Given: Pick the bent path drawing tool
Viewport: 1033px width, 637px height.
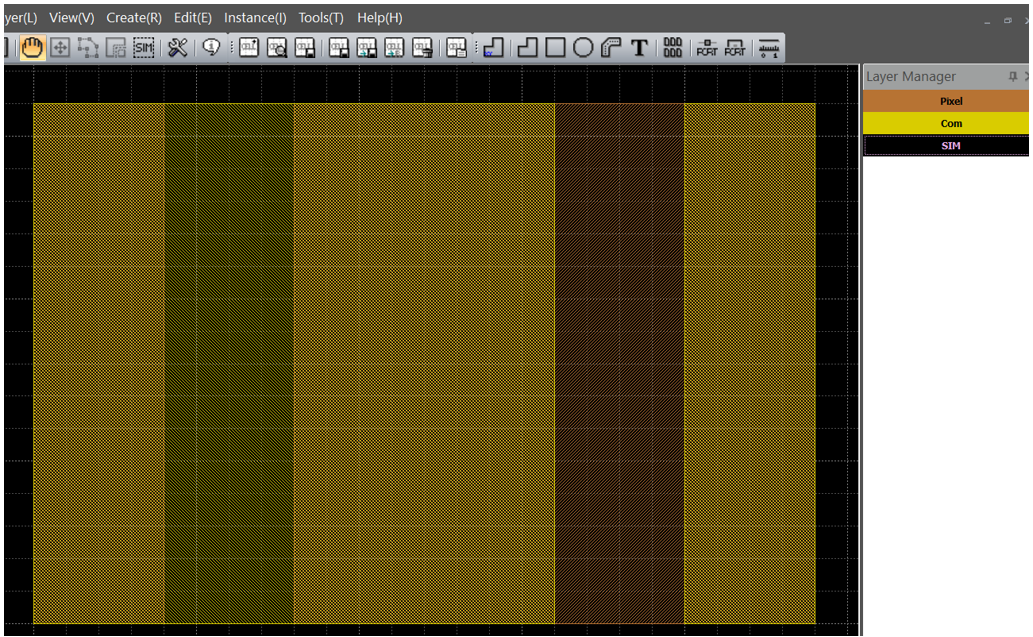Looking at the screenshot, I should pos(611,48).
